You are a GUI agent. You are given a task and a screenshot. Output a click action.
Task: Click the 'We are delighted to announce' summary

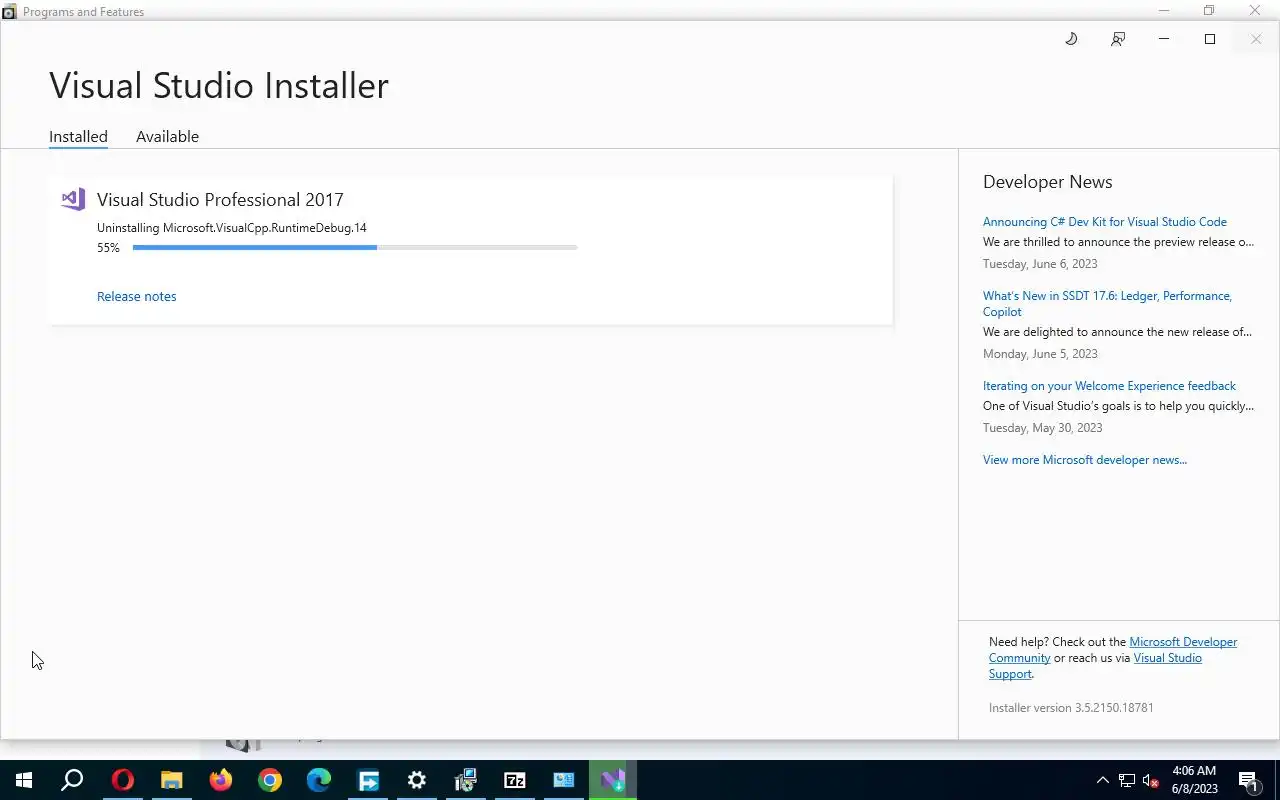click(x=1117, y=332)
